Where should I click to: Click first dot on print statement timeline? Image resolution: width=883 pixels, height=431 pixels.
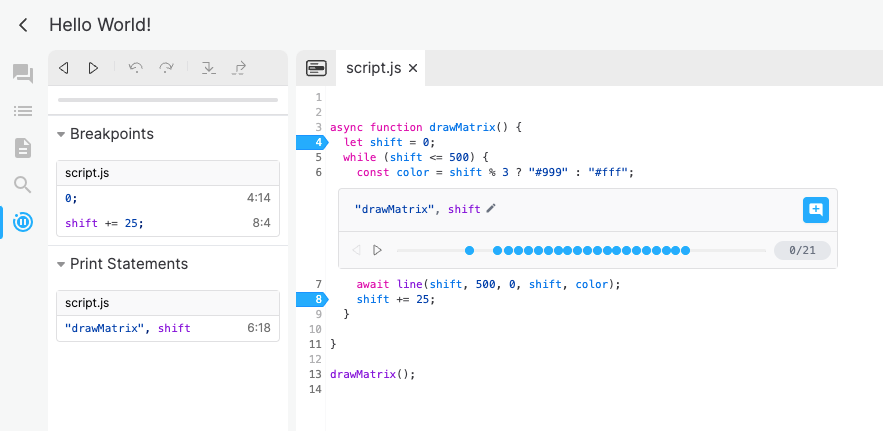click(469, 251)
